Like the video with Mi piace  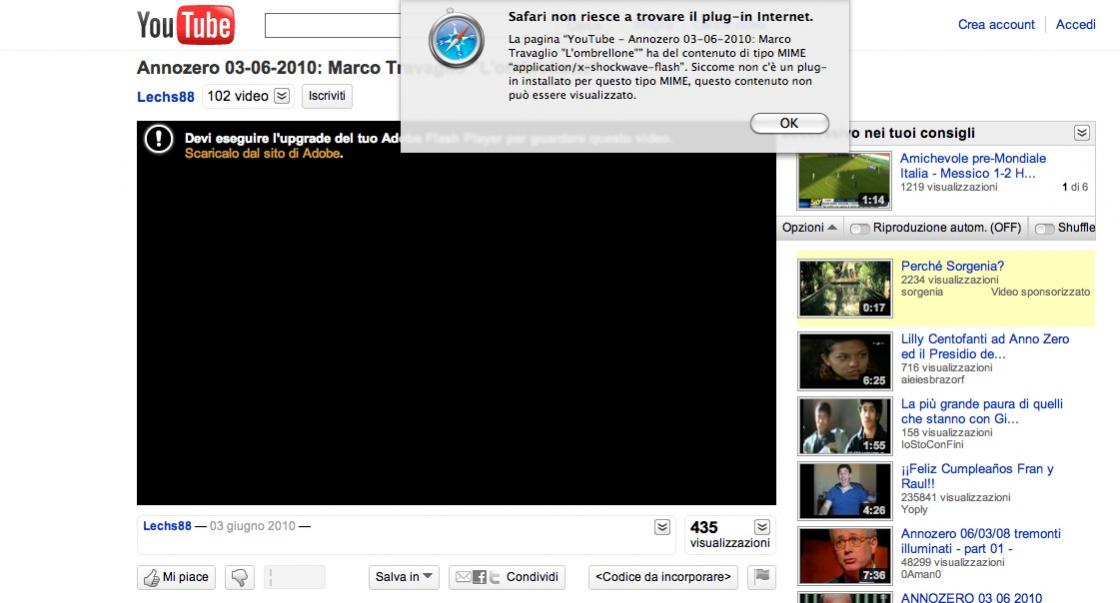pyautogui.click(x=176, y=577)
